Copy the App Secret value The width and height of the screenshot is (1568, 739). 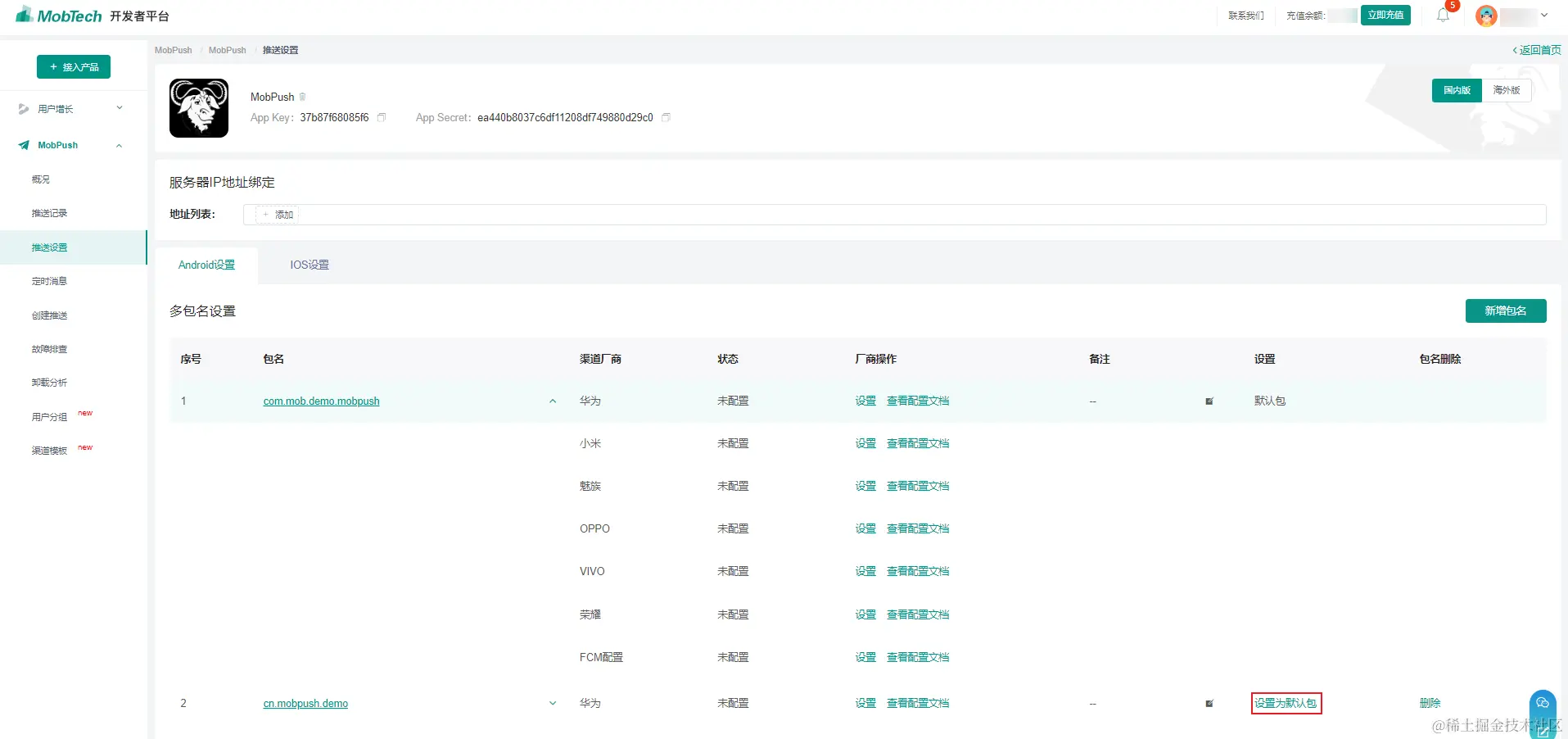[x=667, y=118]
